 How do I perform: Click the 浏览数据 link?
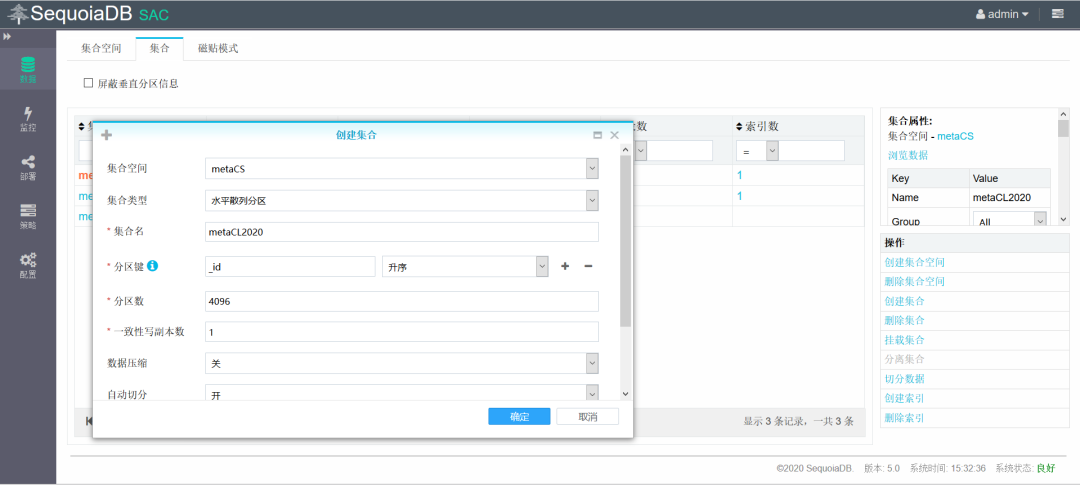coord(908,155)
